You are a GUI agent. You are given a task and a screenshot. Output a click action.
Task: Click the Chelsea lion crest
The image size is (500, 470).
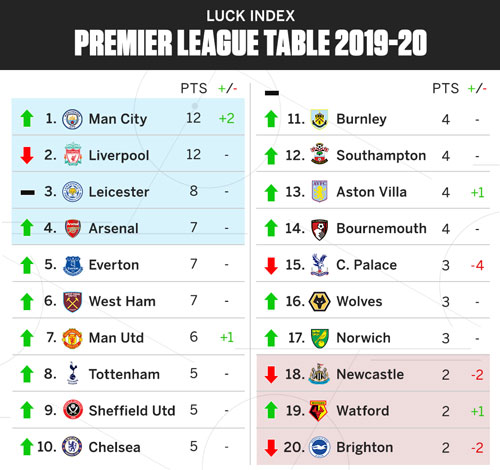point(72,446)
